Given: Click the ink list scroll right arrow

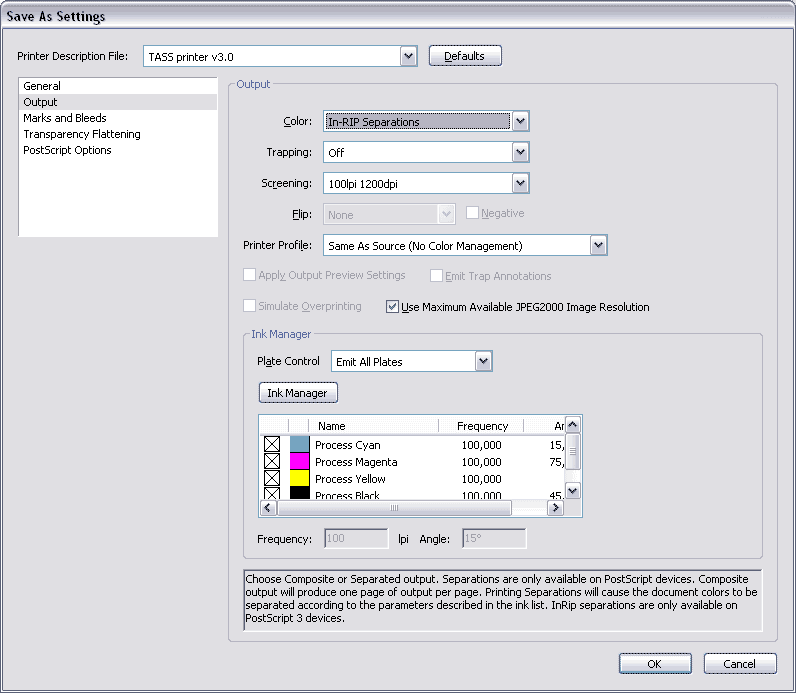Looking at the screenshot, I should (555, 507).
